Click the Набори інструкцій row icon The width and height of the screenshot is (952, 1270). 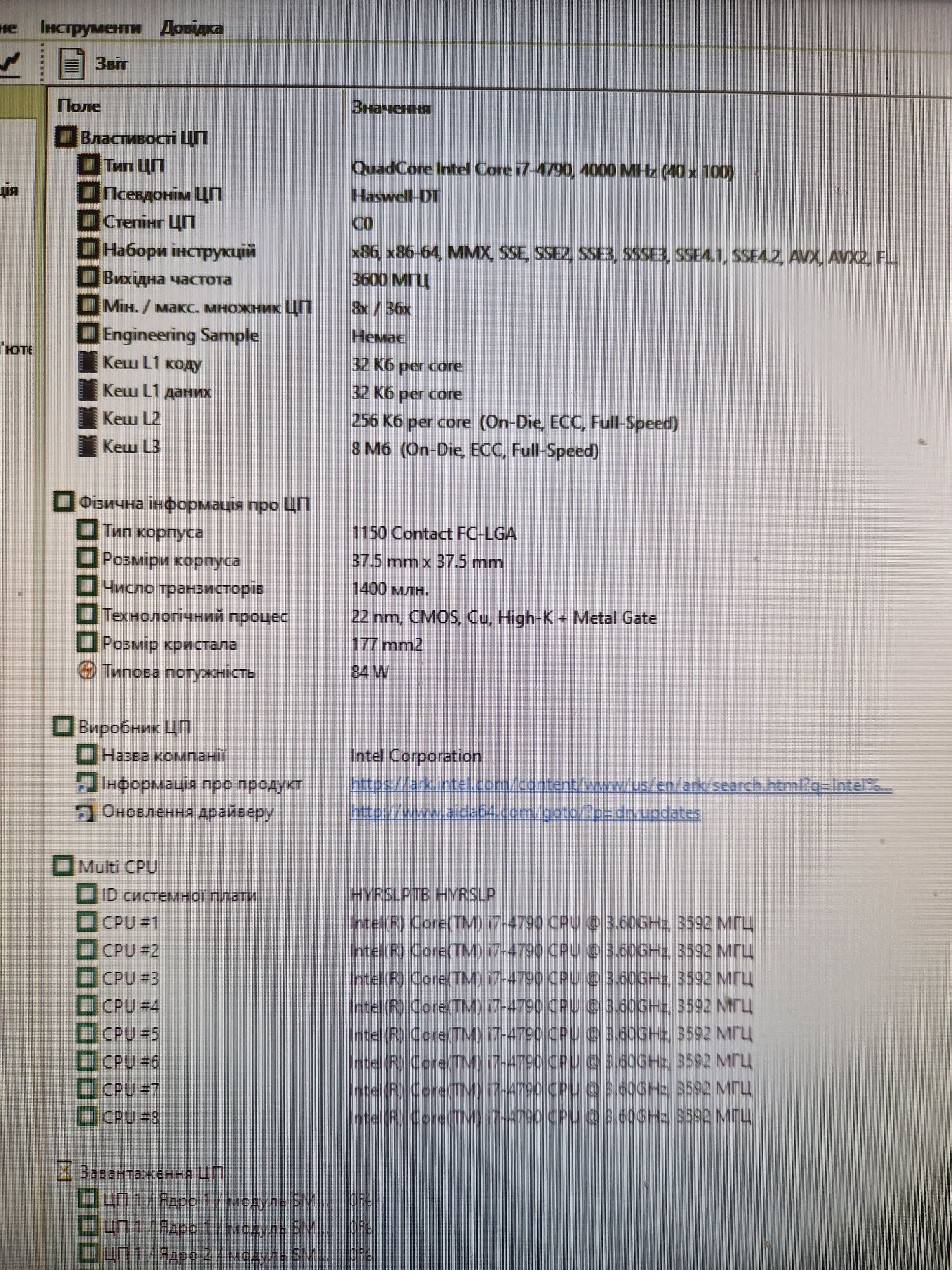(x=89, y=250)
